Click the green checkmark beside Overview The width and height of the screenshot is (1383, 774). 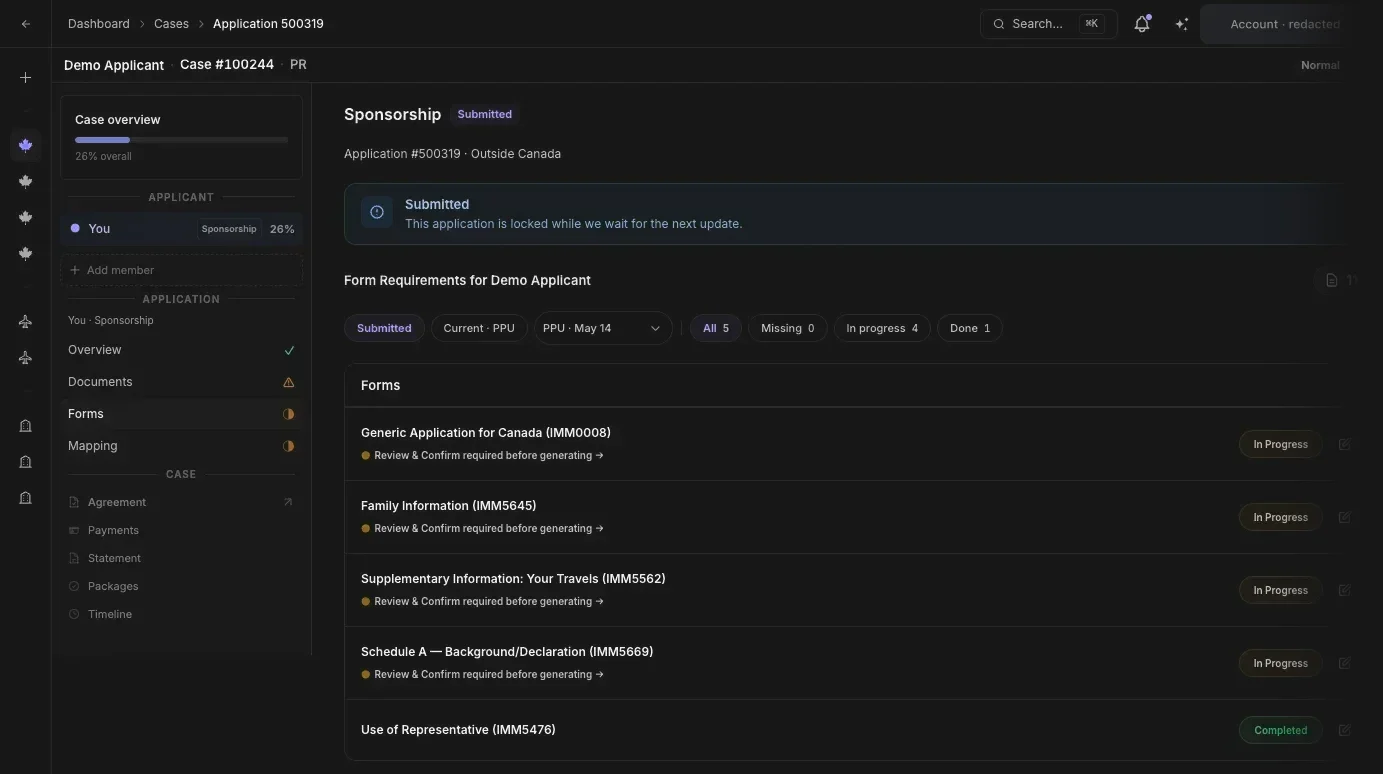pyautogui.click(x=289, y=350)
